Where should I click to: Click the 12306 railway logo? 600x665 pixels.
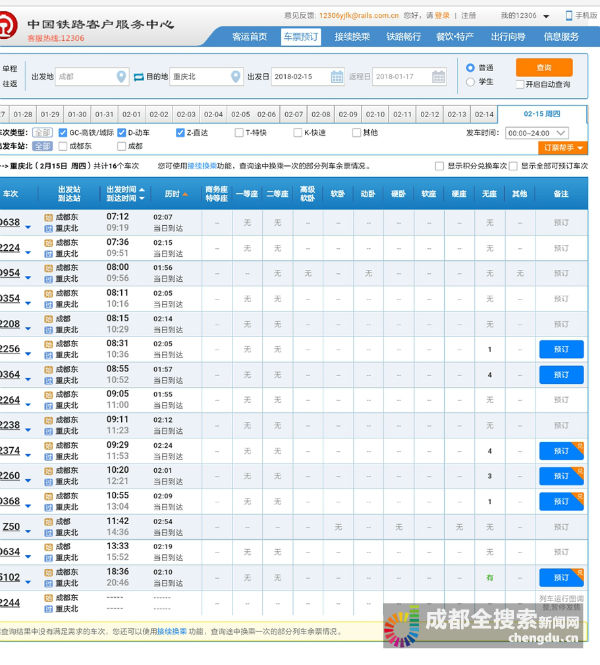11,29
